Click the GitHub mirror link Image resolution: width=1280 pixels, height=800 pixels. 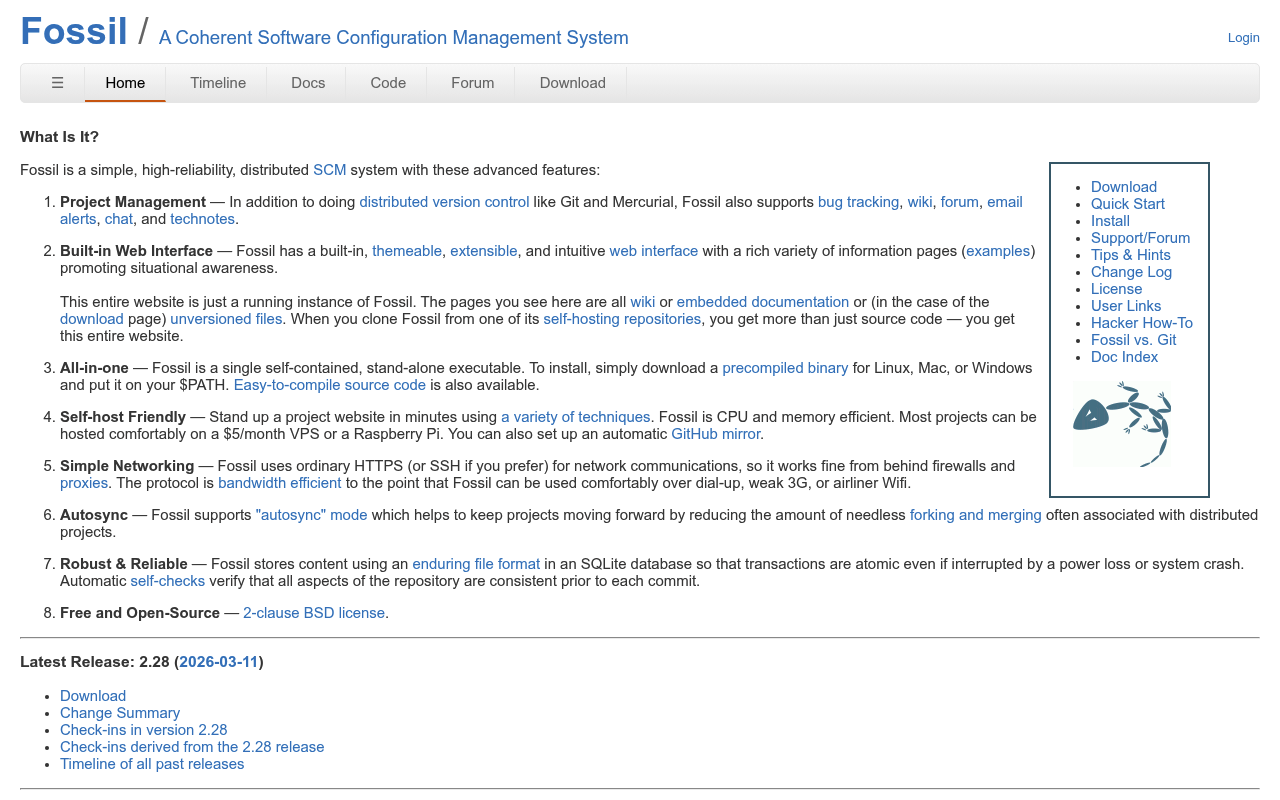tap(716, 434)
